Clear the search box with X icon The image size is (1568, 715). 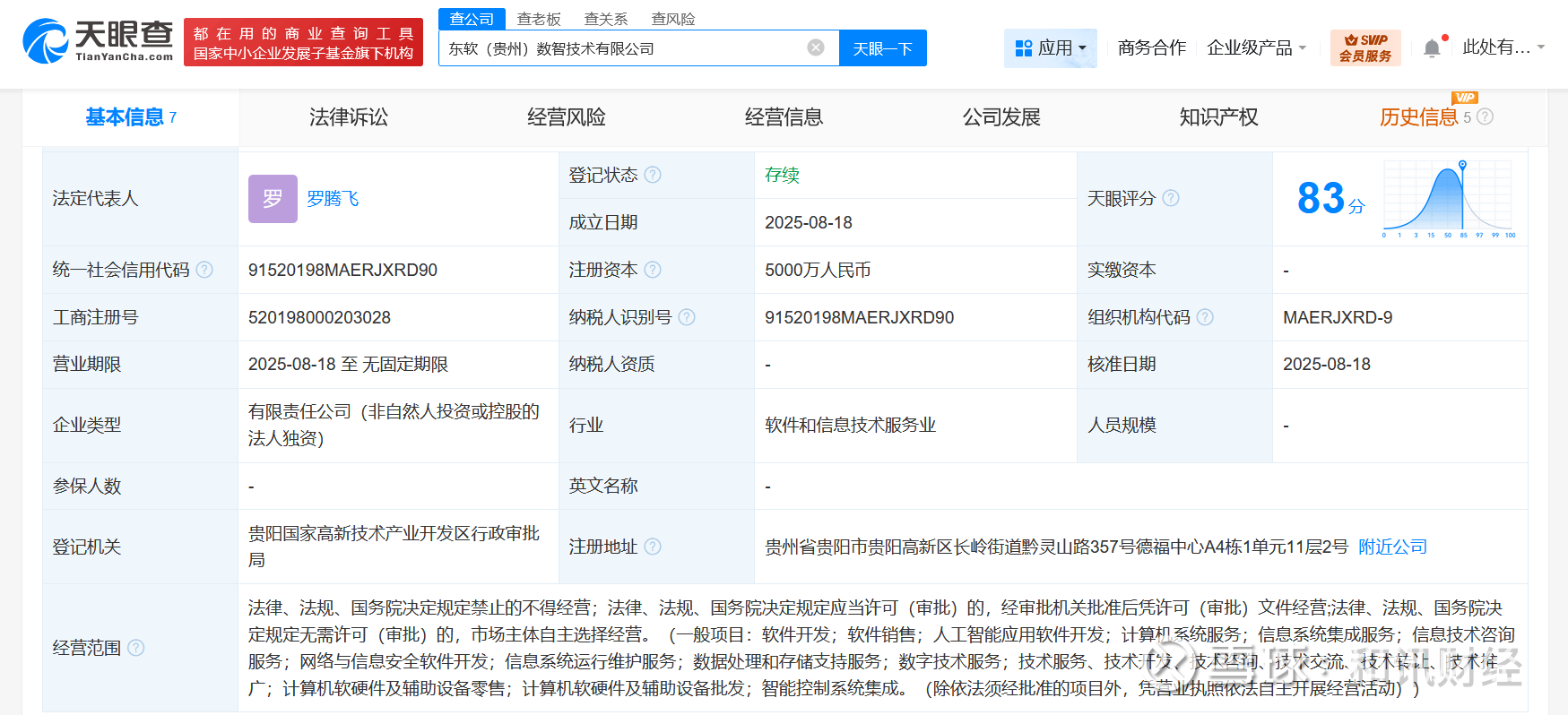click(816, 47)
